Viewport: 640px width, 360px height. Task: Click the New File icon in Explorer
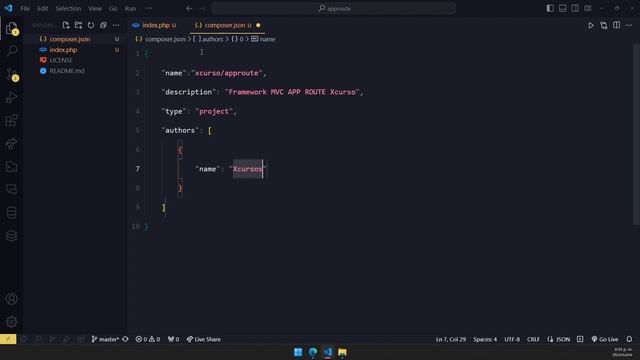tap(66, 25)
